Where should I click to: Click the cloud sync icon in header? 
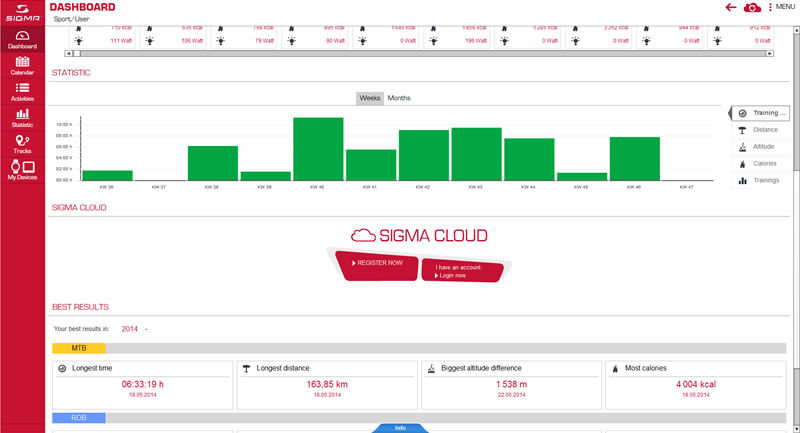click(x=752, y=7)
